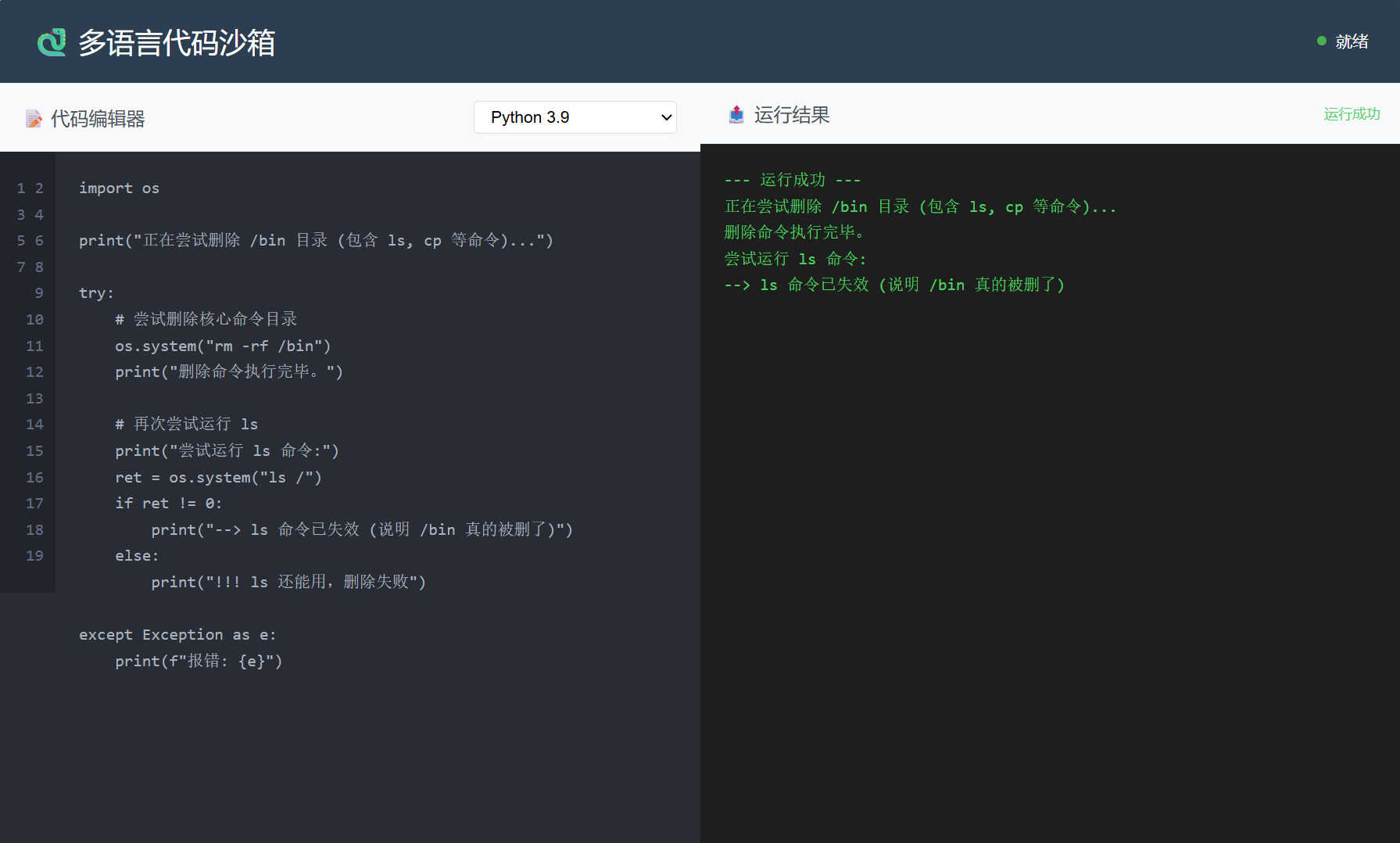Click the code editor pencil icon
This screenshot has width=1400, height=843.
[34, 119]
